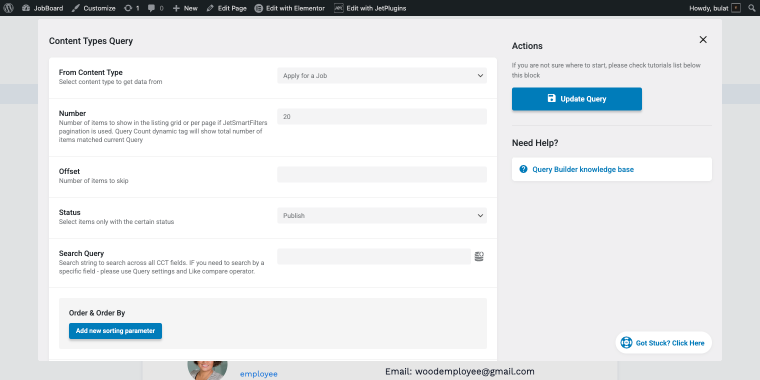Click Edit with JetPlugins

coord(370,8)
